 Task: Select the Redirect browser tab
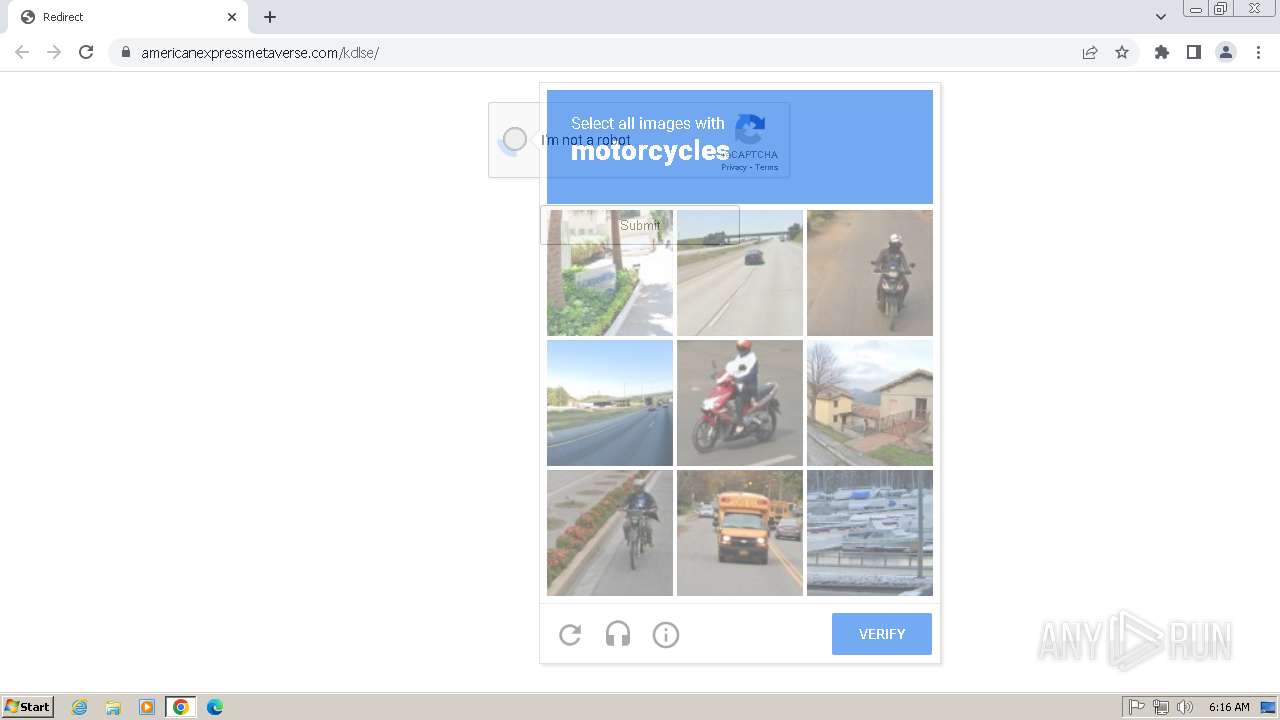point(127,17)
